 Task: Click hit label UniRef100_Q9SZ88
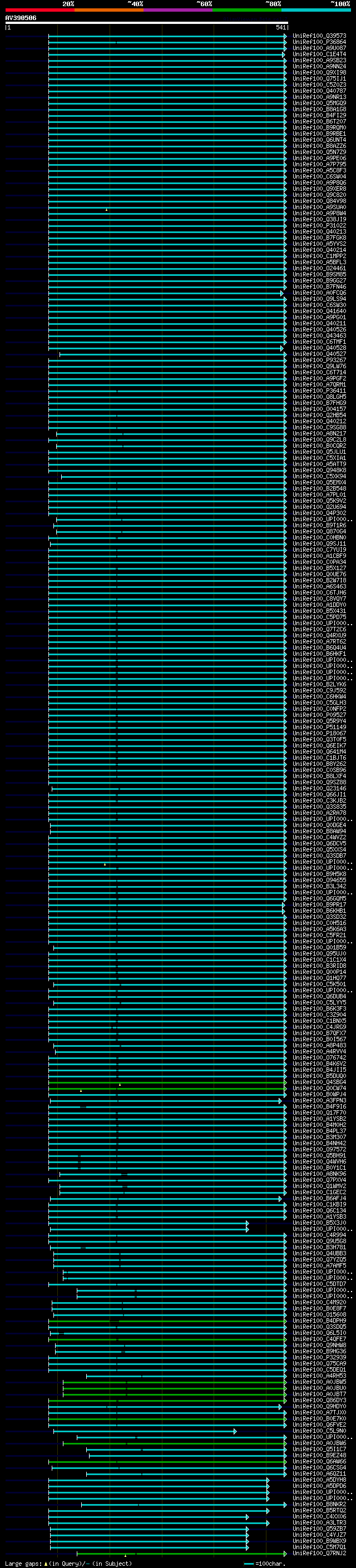319,782
